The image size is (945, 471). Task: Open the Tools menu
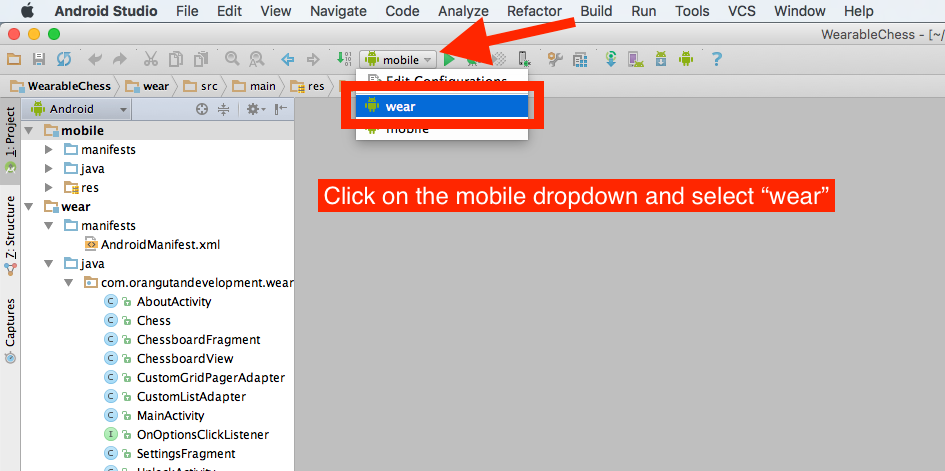tap(692, 11)
